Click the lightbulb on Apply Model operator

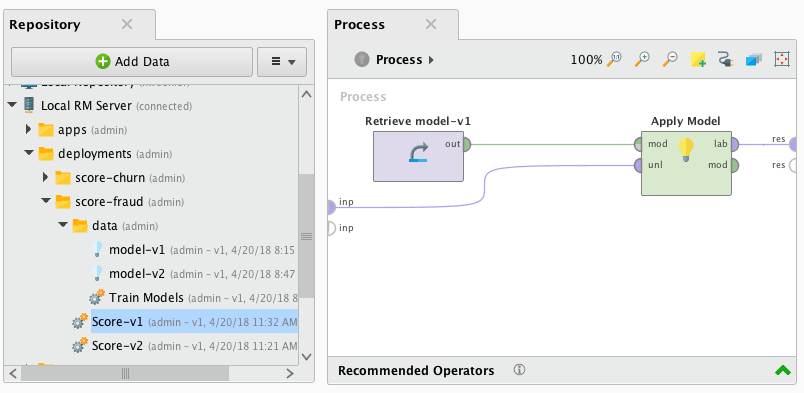(x=686, y=150)
